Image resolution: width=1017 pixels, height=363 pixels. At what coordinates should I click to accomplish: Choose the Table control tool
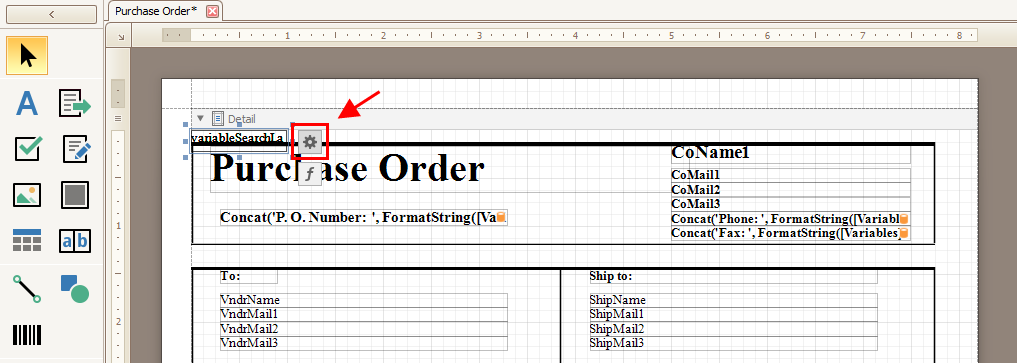pyautogui.click(x=27, y=240)
